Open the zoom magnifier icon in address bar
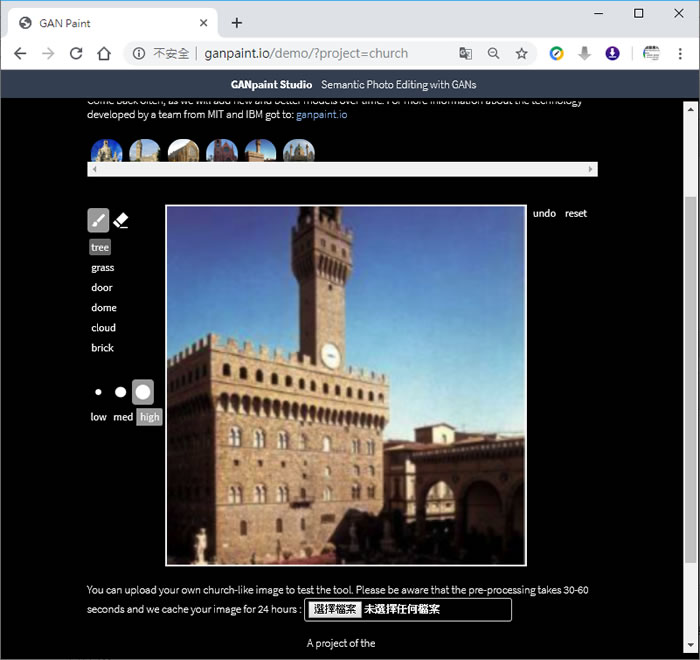Viewport: 700px width, 660px height. (x=493, y=54)
